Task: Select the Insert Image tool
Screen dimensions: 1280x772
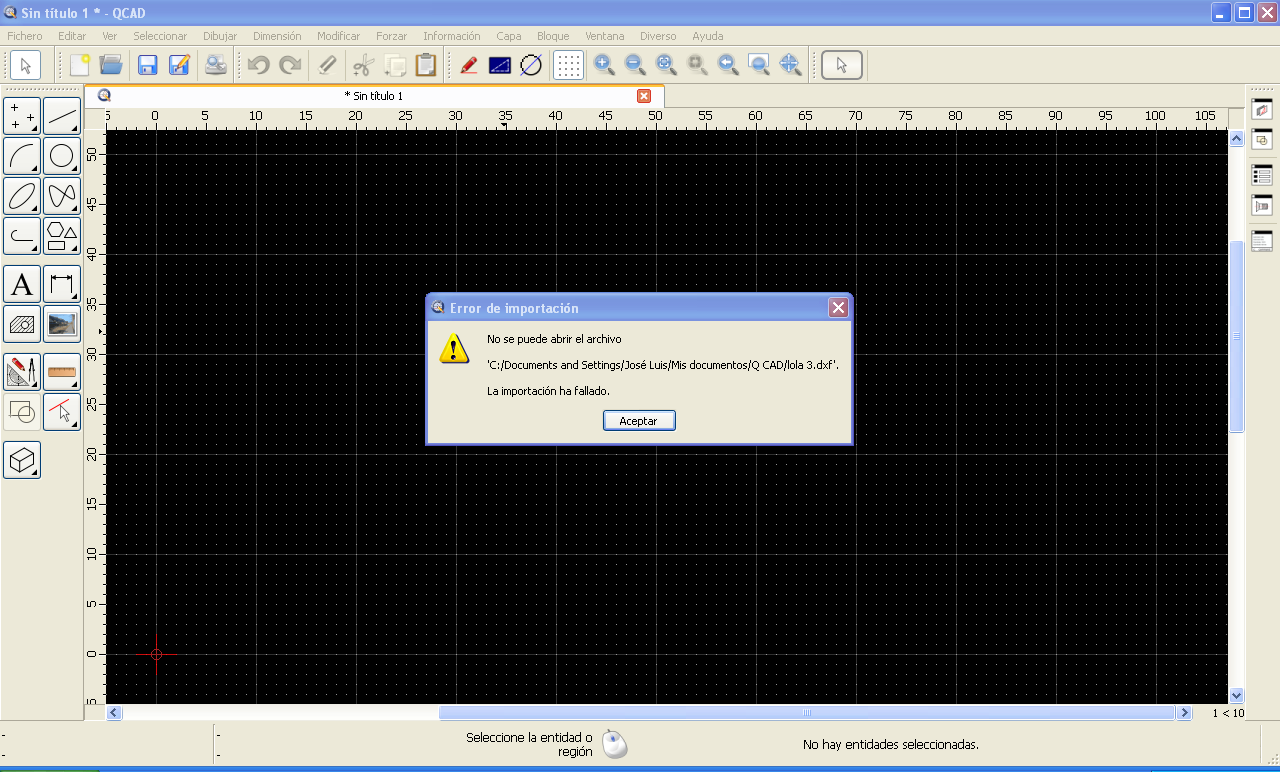Action: click(62, 325)
